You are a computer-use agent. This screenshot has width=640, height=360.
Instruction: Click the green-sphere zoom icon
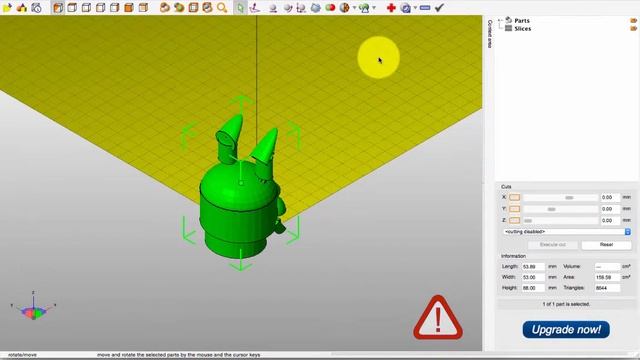(179, 7)
